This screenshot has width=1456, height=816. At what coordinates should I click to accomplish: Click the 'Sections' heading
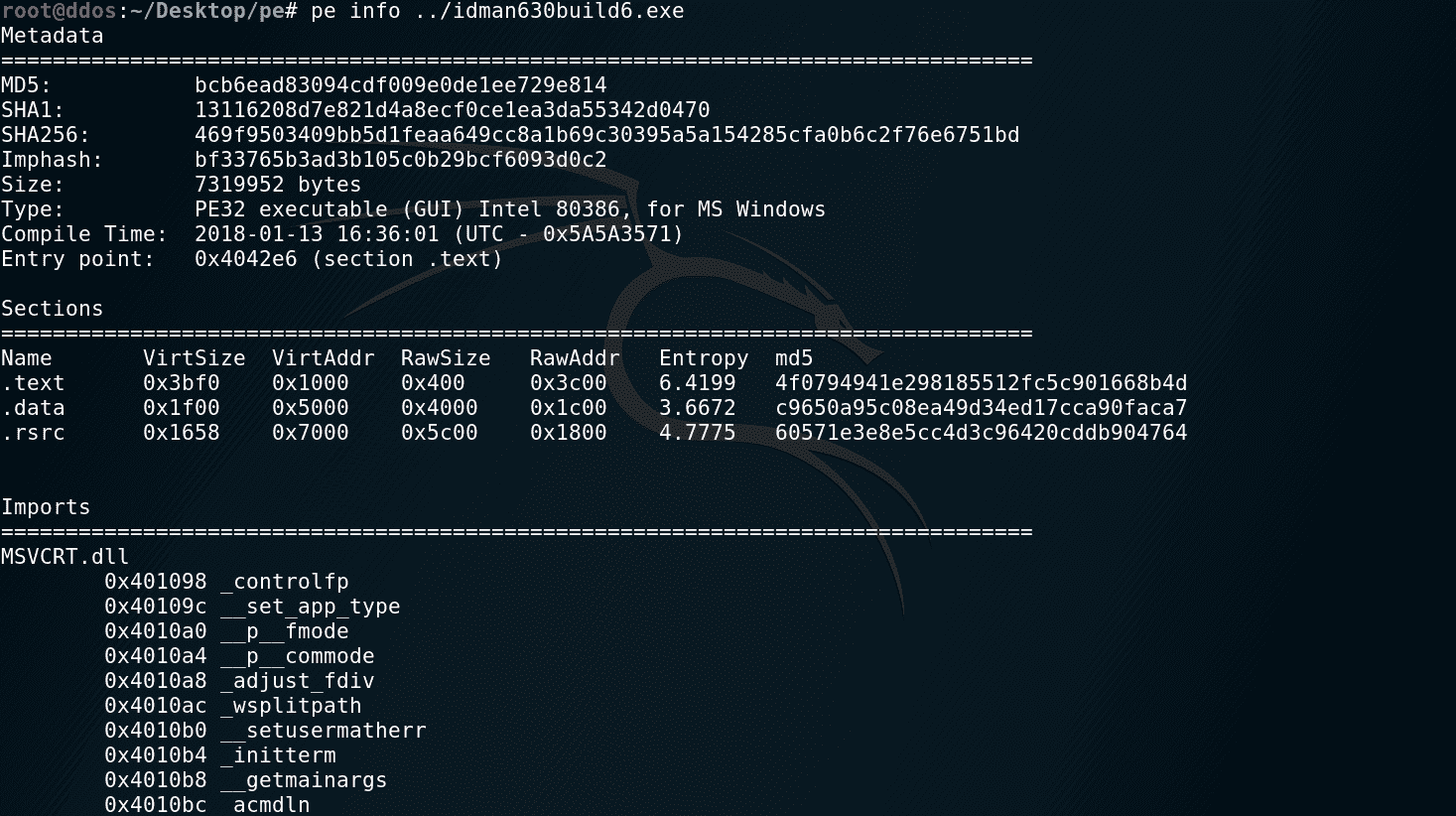coord(53,309)
